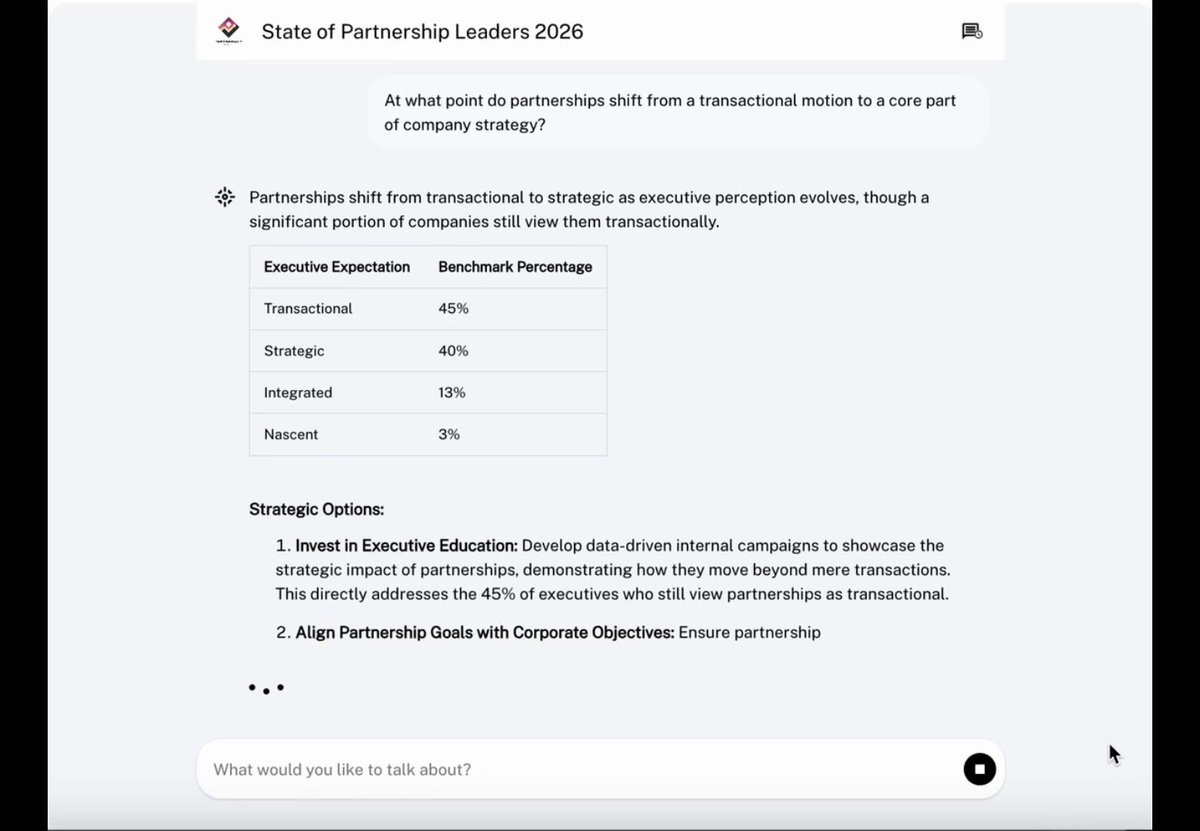Viewport: 1200px width, 831px height.
Task: Click the company logo in header
Action: 229,31
